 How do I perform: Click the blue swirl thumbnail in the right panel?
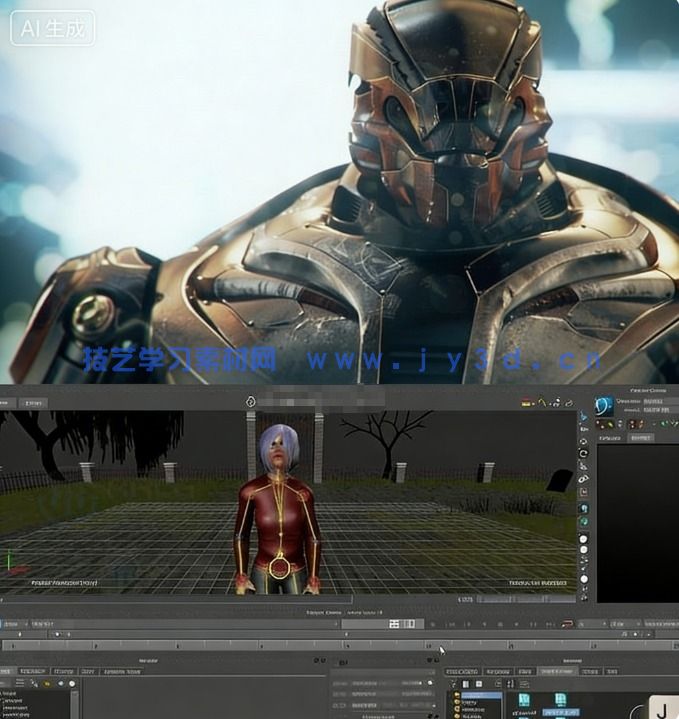pos(604,406)
